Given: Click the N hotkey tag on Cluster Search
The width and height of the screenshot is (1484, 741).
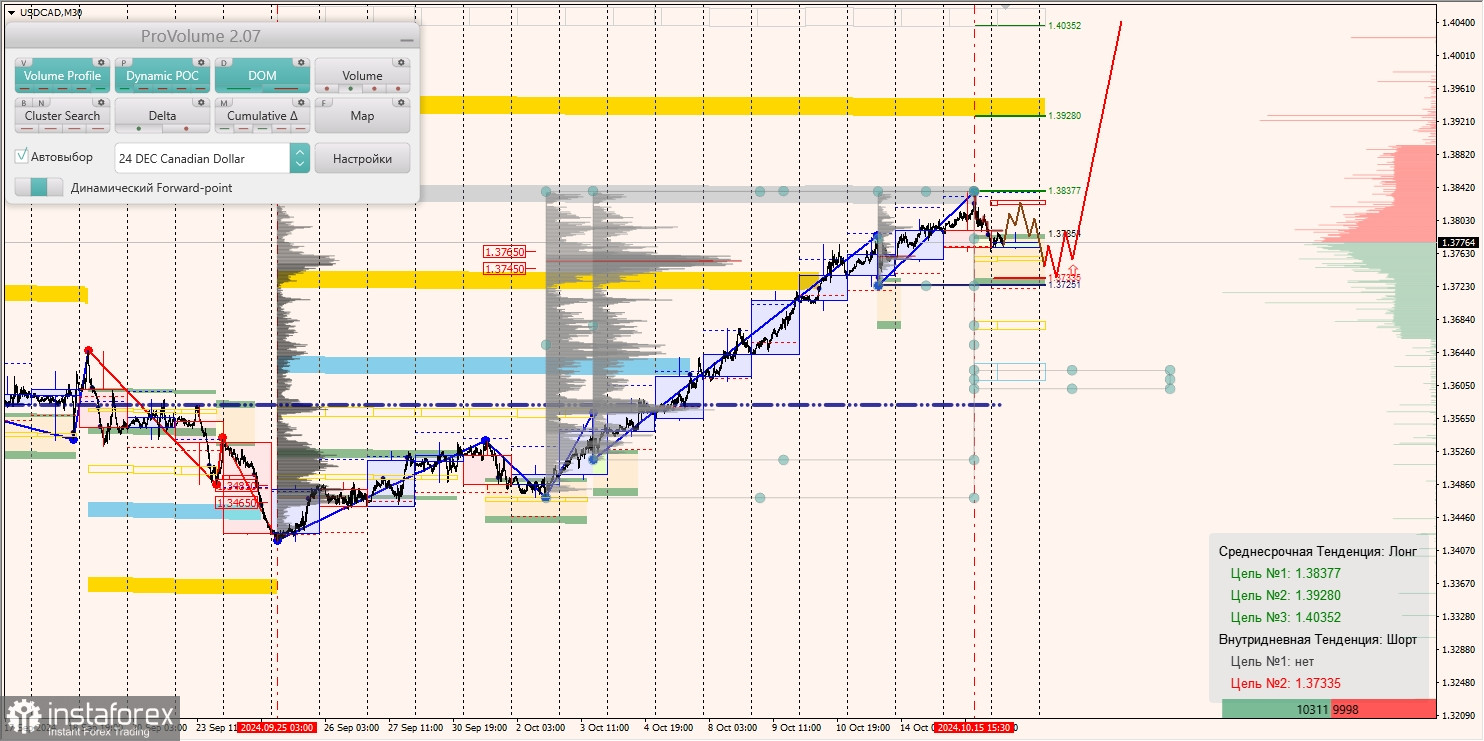Looking at the screenshot, I should click(39, 102).
